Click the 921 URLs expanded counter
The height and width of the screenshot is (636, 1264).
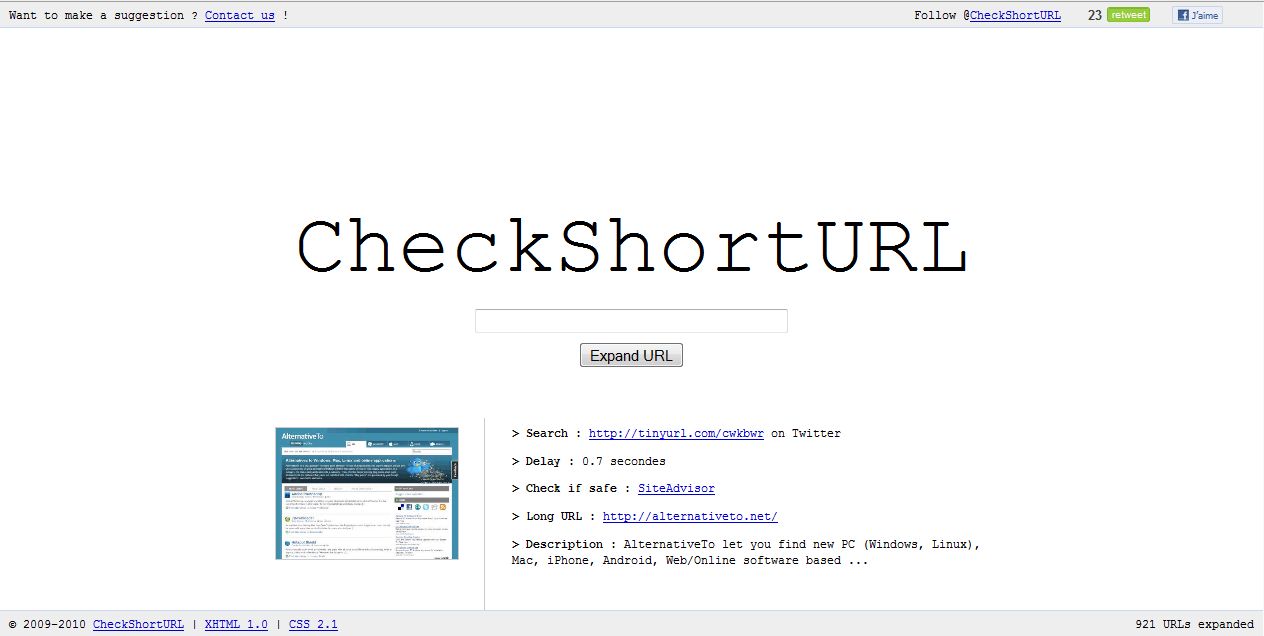click(1197, 624)
